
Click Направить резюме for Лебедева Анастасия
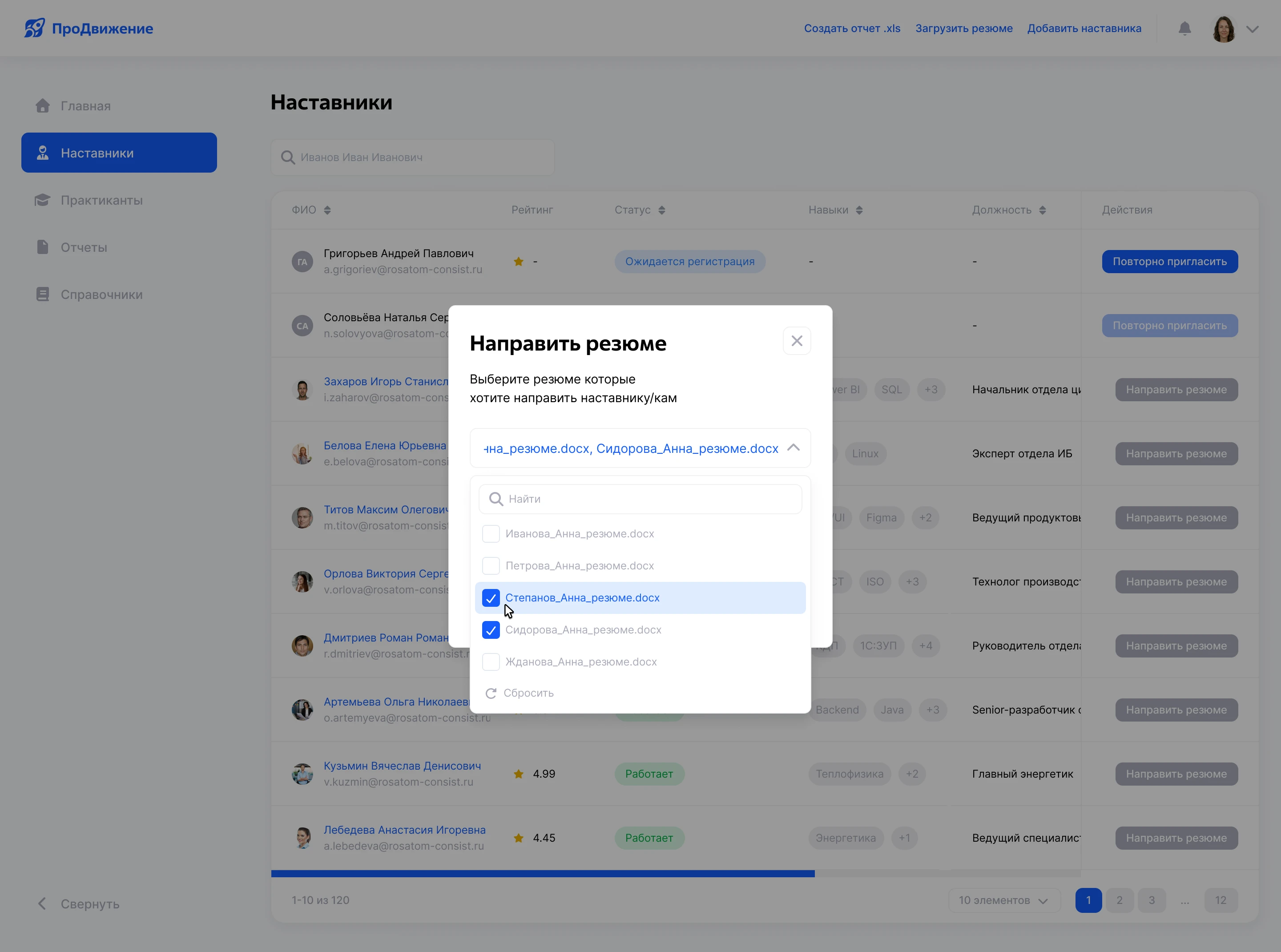tap(1176, 838)
